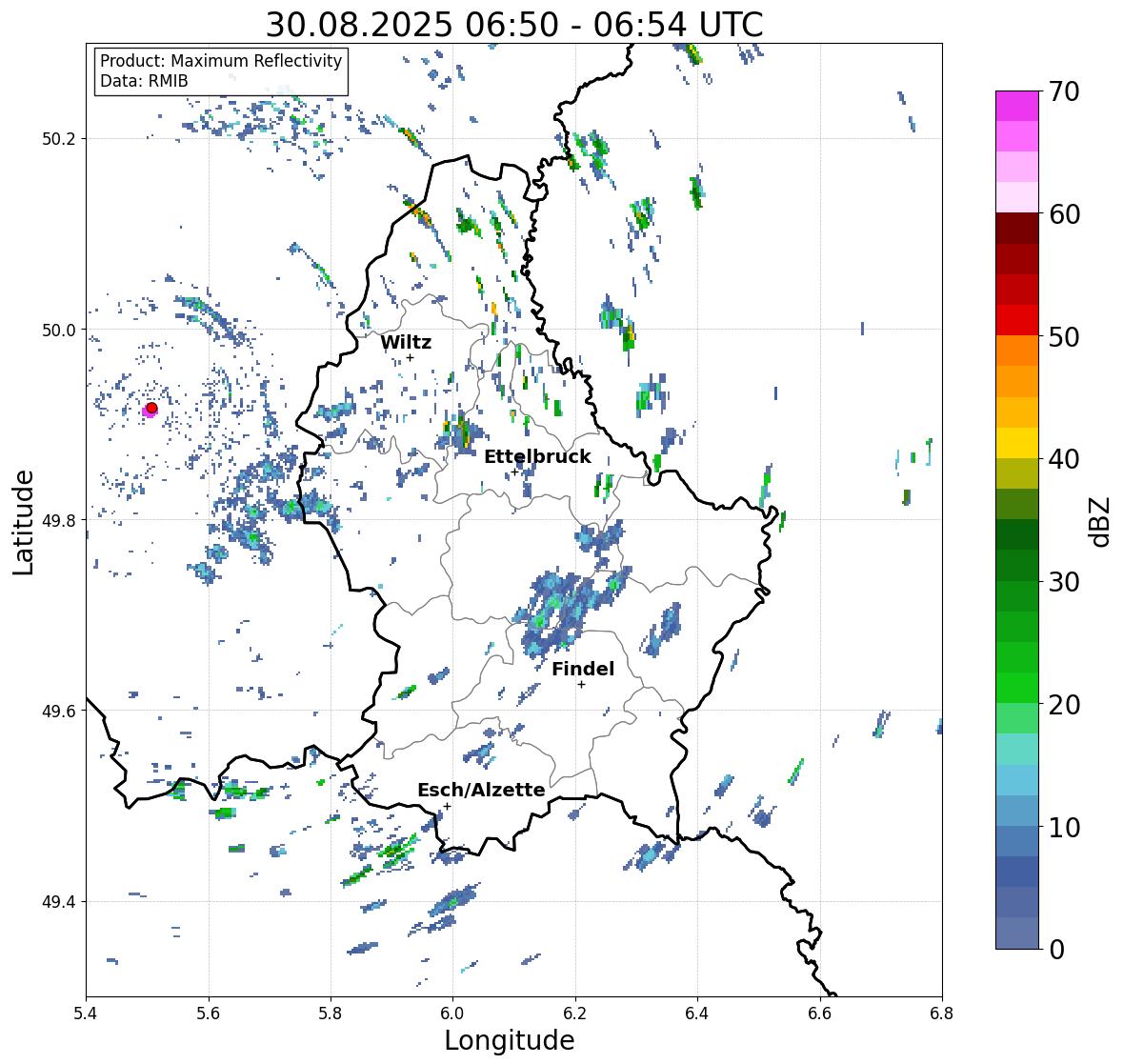The width and height of the screenshot is (1123, 1064).
Task: Click the magenta top colorbar segment
Action: coord(1017,107)
